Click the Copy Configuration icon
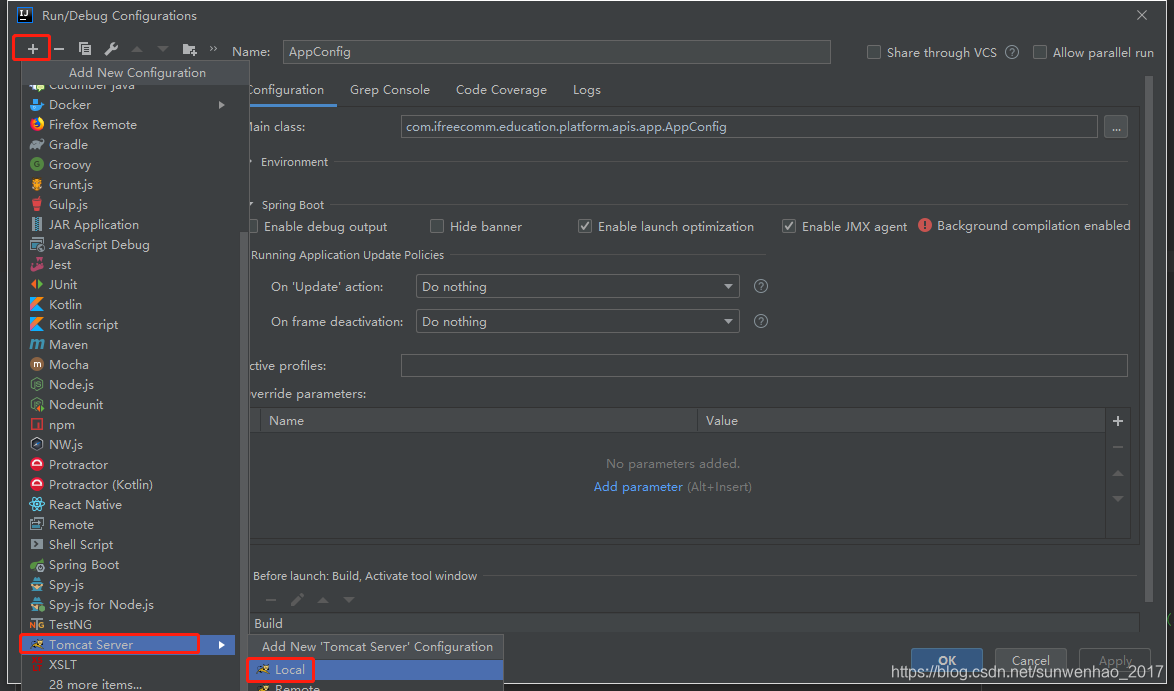Viewport: 1174px width, 691px height. click(x=85, y=49)
